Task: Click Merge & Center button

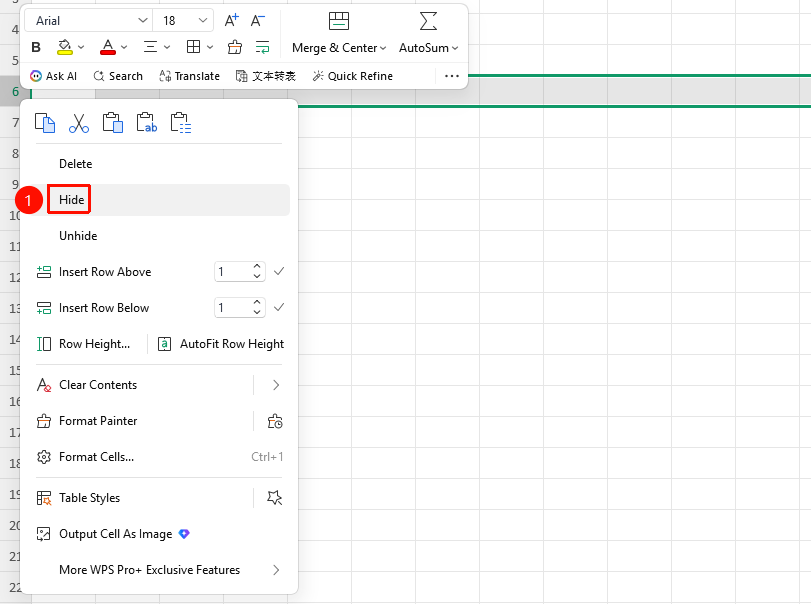Action: (339, 33)
